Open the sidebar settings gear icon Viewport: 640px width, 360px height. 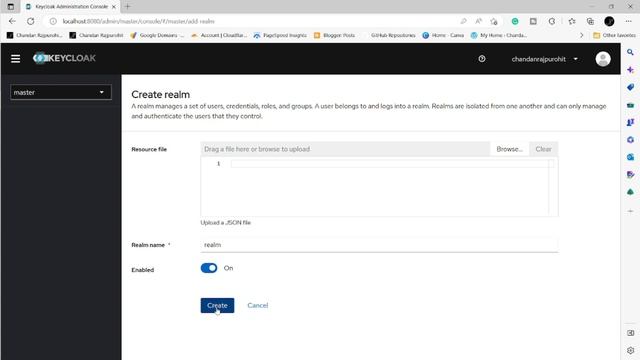[x=630, y=351]
